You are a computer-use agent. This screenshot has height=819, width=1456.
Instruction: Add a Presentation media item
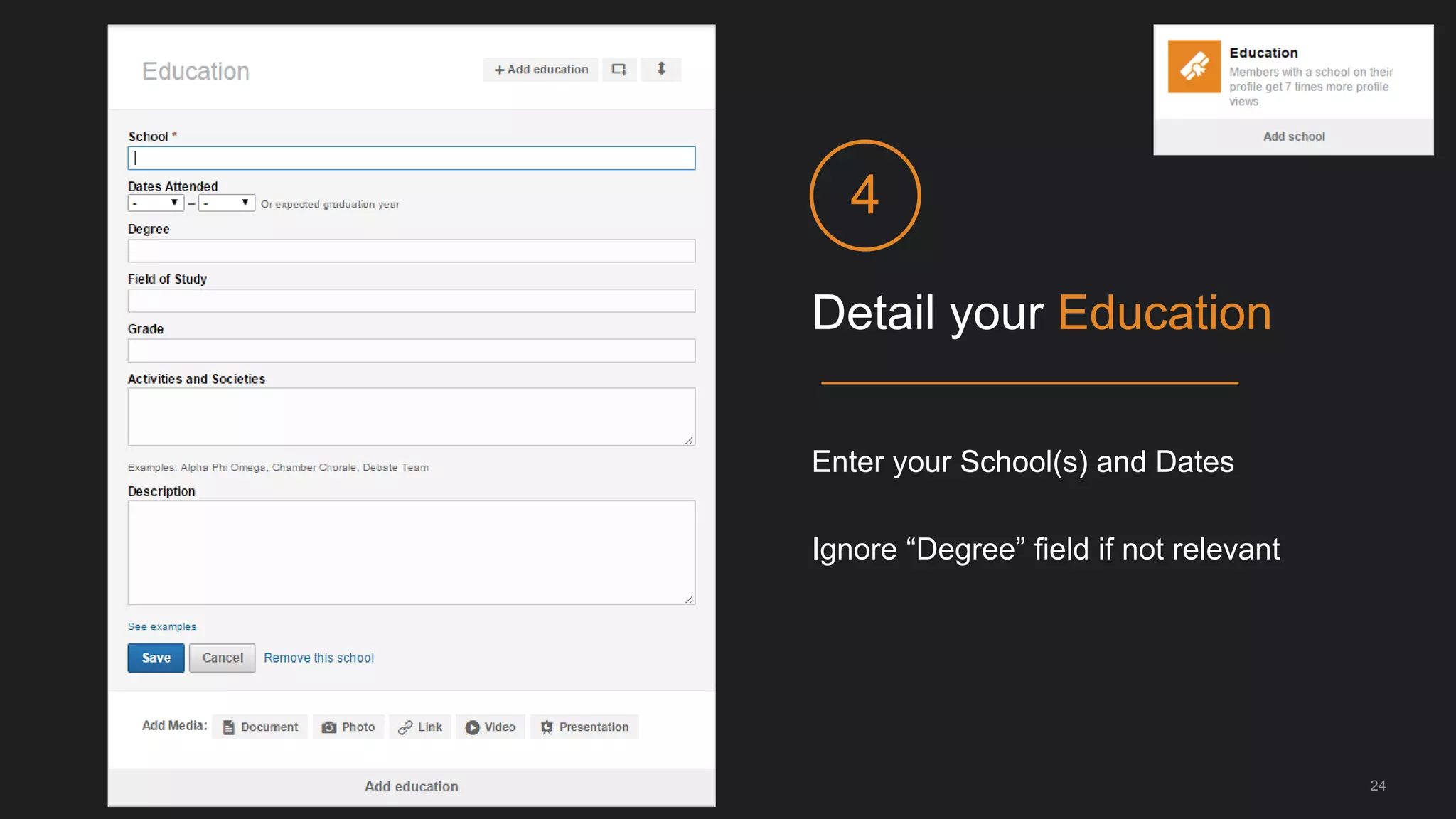pos(584,727)
